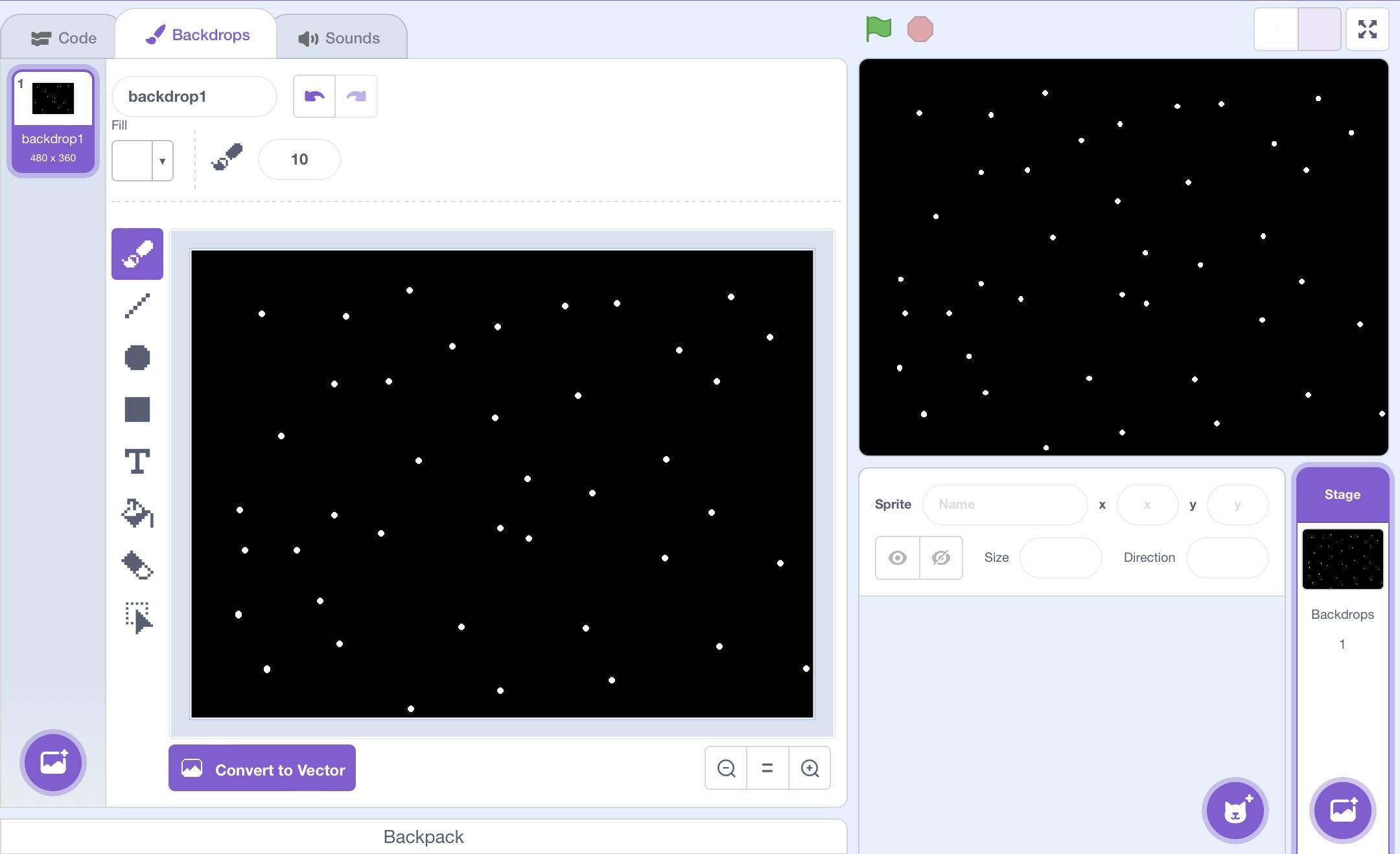
Task: Enter fullscreen presentation mode
Action: 1368,29
